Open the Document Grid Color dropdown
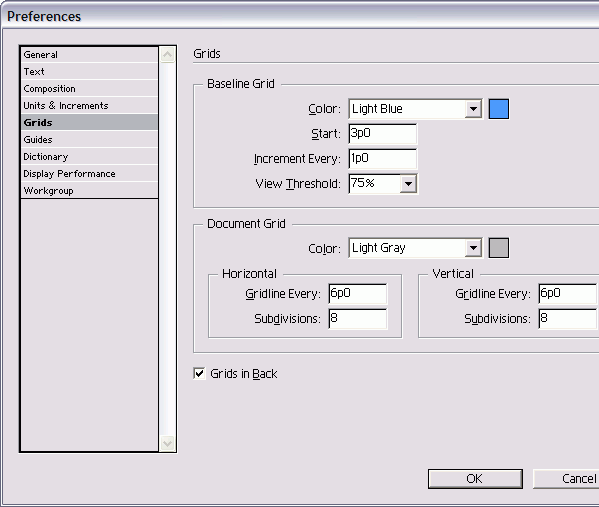Screen dimensions: 599x507 [415, 248]
